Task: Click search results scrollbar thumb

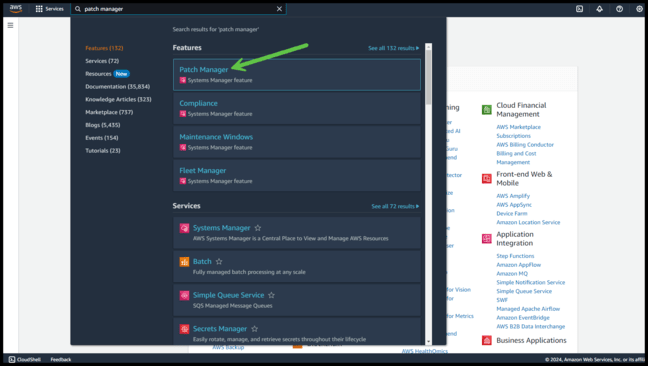Action: (429, 77)
